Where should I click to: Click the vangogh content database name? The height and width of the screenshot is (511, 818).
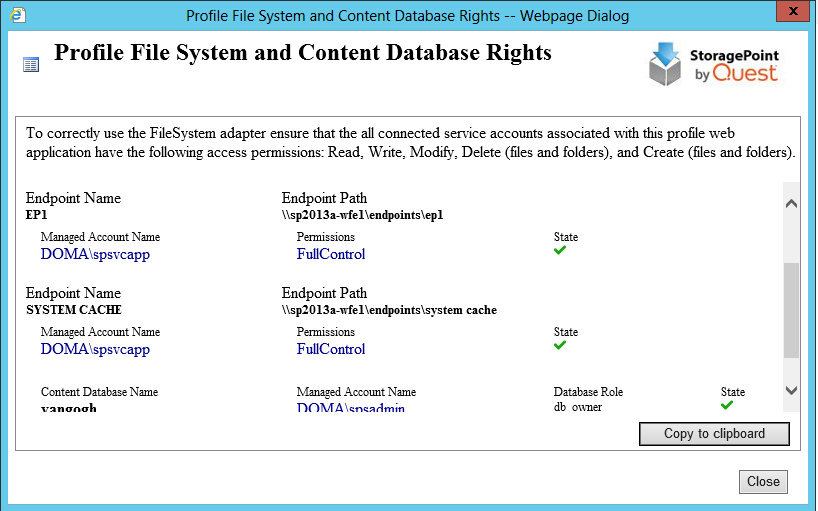[x=69, y=407]
